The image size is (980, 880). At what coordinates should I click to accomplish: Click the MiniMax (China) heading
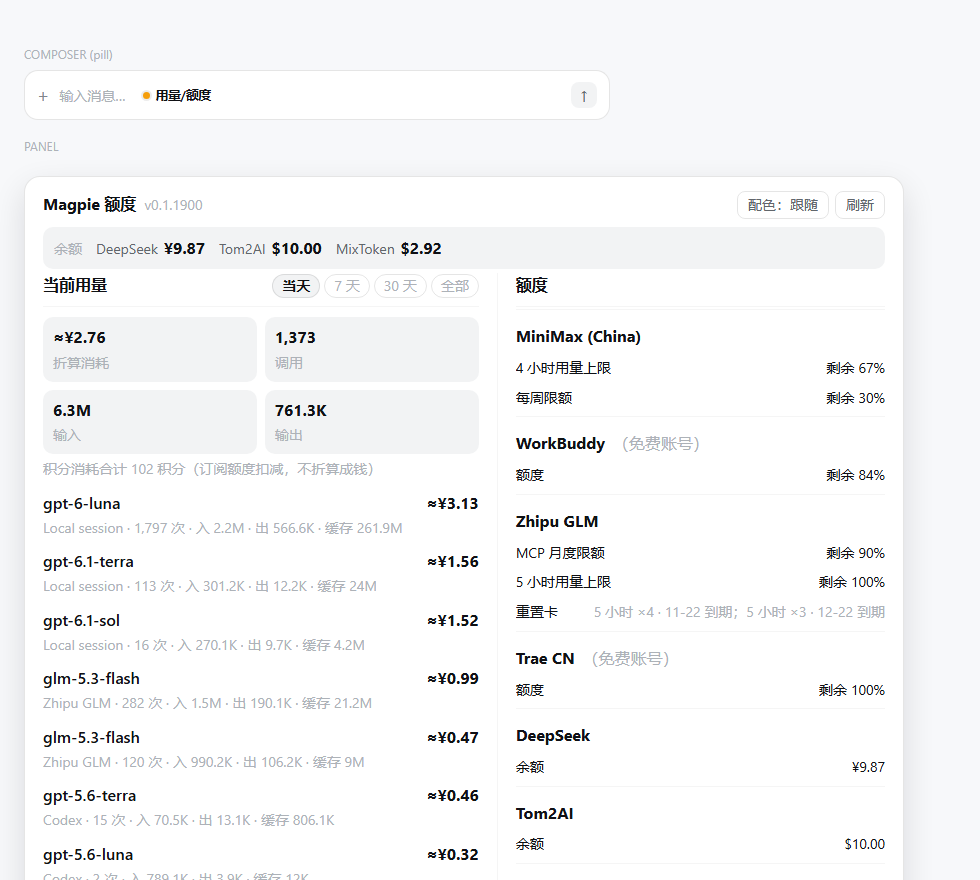(x=578, y=337)
